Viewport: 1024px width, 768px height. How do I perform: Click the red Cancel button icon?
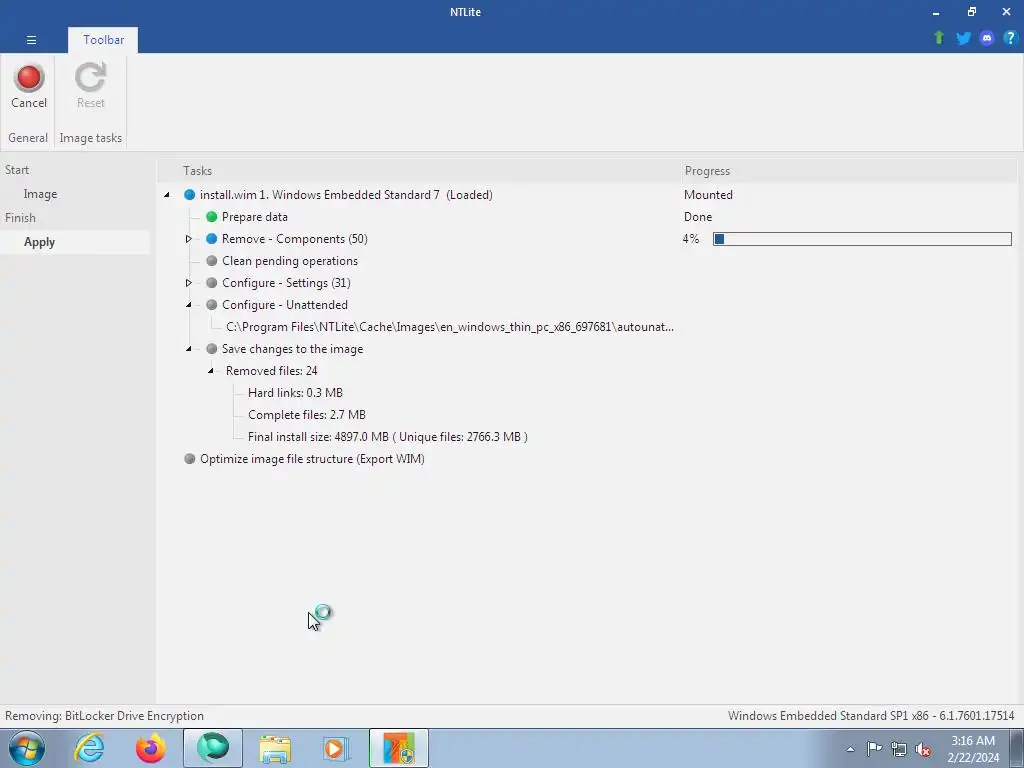(29, 77)
